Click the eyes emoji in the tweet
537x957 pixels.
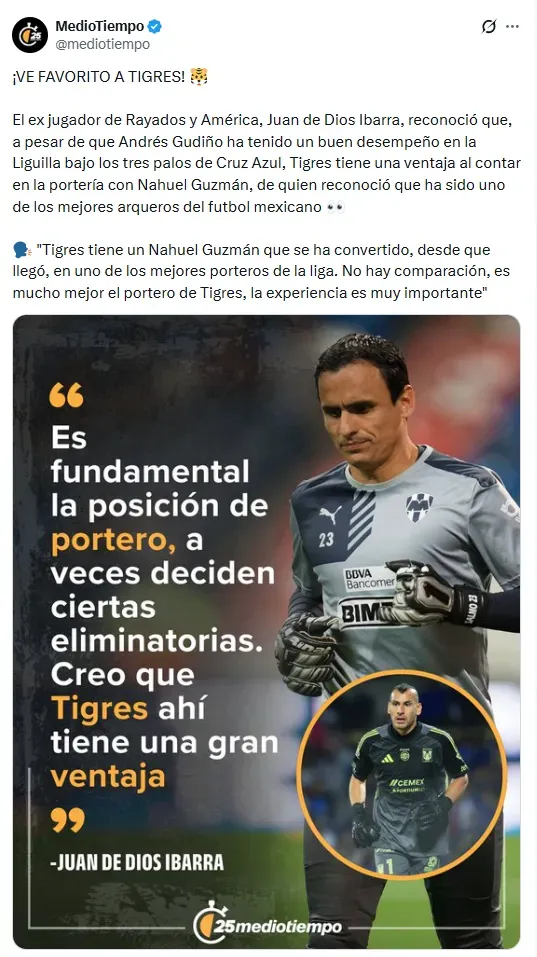point(335,207)
